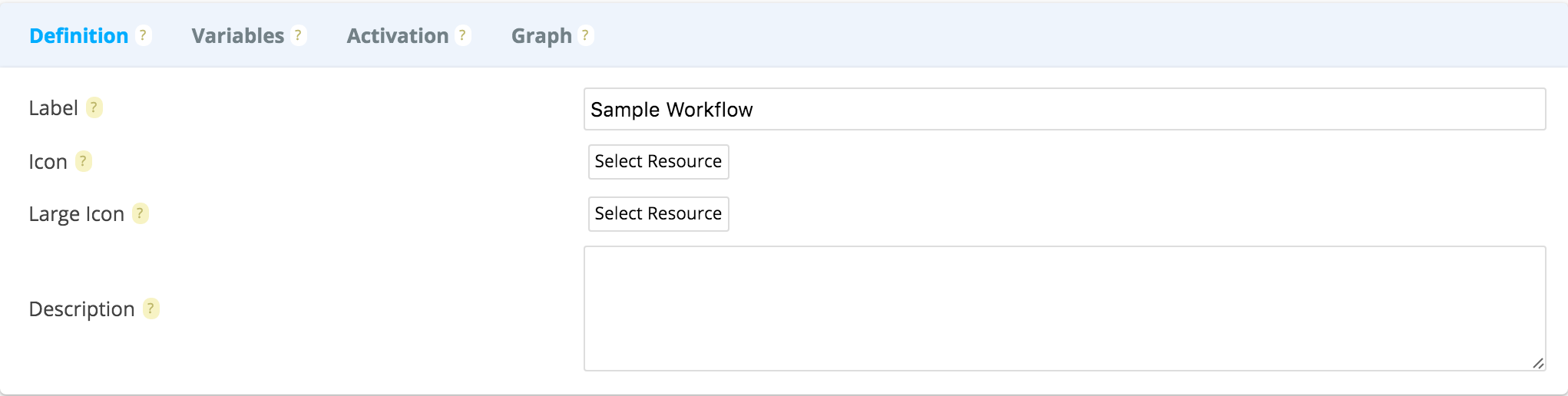The width and height of the screenshot is (1568, 396).
Task: Click the Large Icon field label text
Action: (77, 214)
